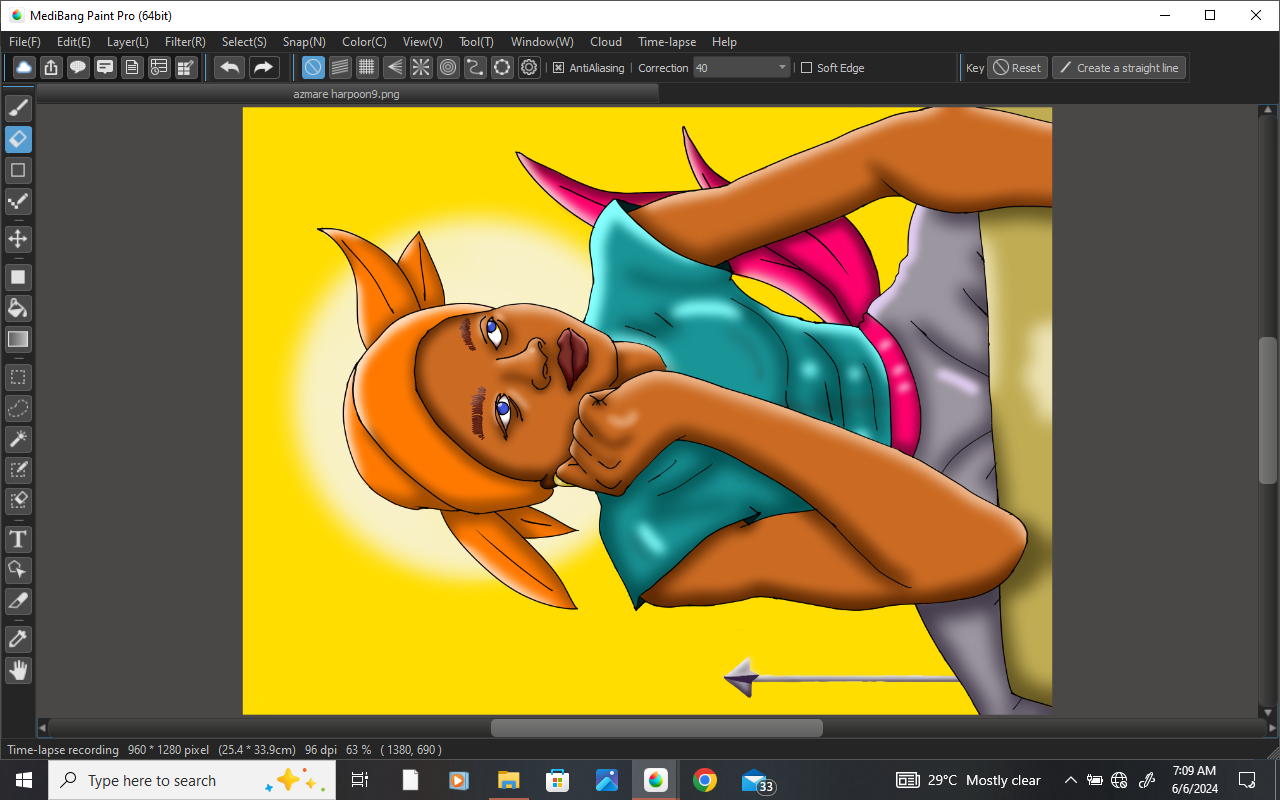Select the Fill rectangle tool
The height and width of the screenshot is (800, 1280).
coord(18,277)
